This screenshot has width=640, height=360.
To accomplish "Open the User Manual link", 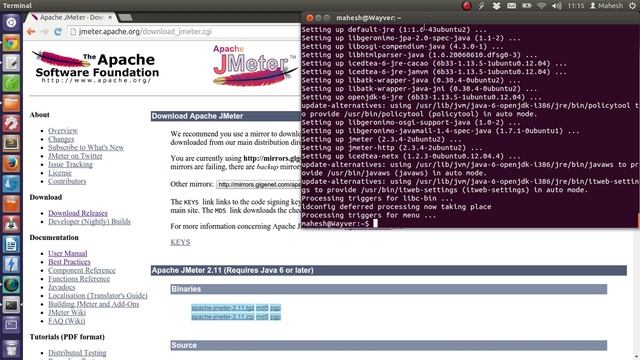I will 68,253.
